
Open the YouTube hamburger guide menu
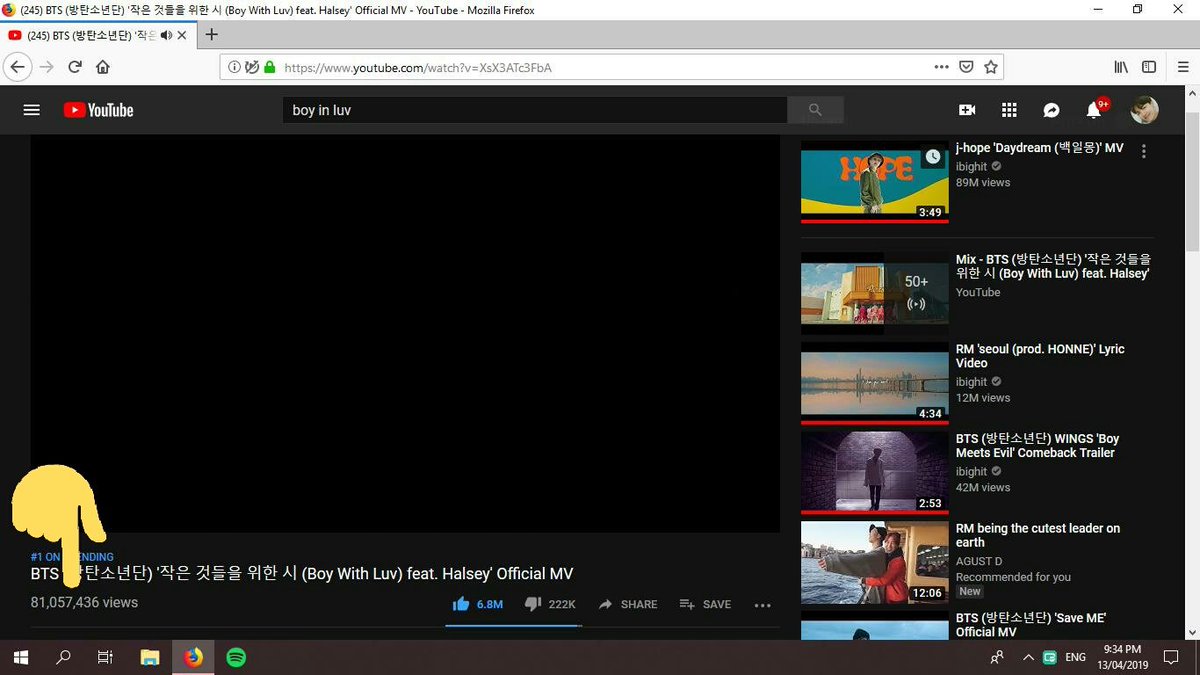click(x=32, y=110)
